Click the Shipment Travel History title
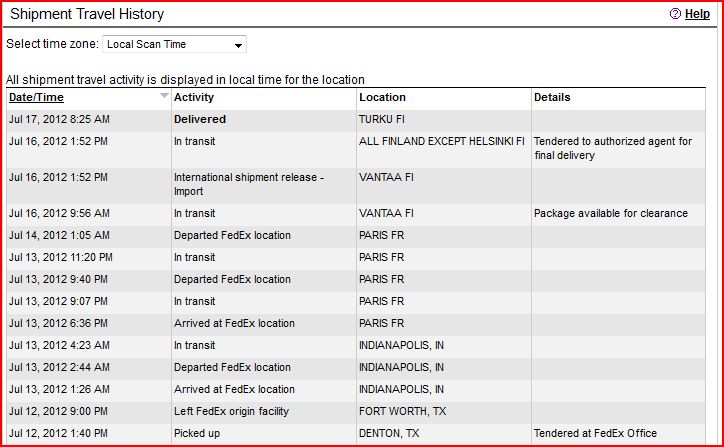724x447 pixels. 87,15
